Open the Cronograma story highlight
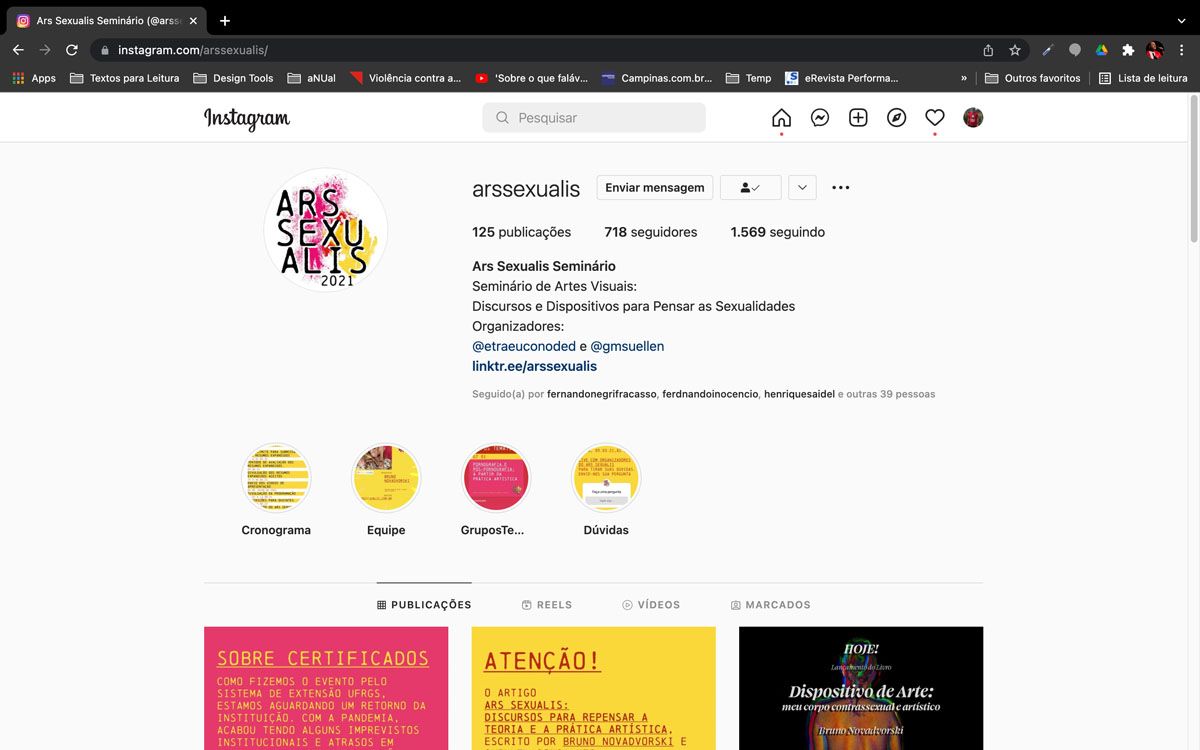Image resolution: width=1200 pixels, height=750 pixels. (276, 479)
